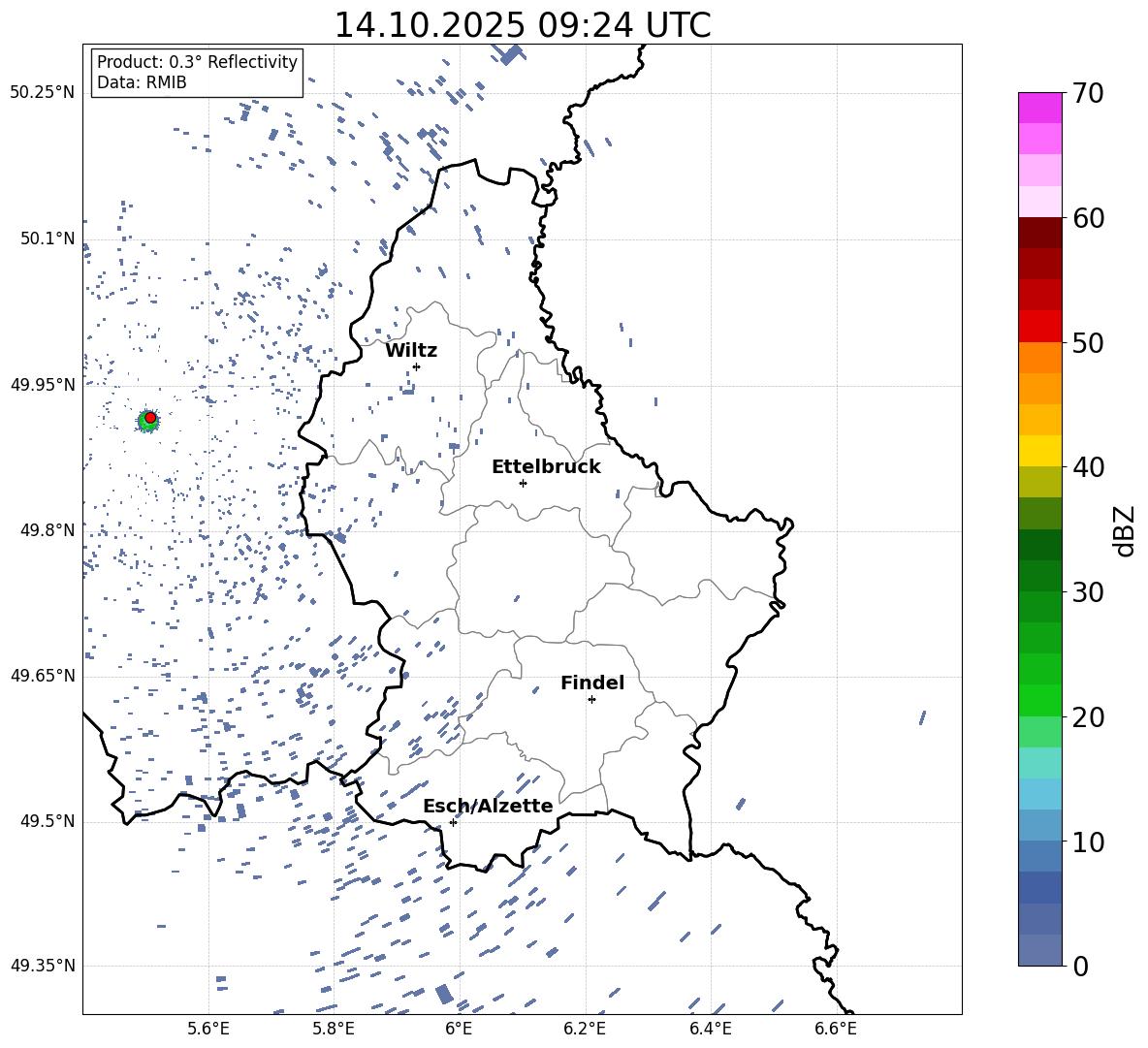Click the 6°E longitude tick label
Viewport: 1148px width, 1048px height.
click(x=459, y=1029)
